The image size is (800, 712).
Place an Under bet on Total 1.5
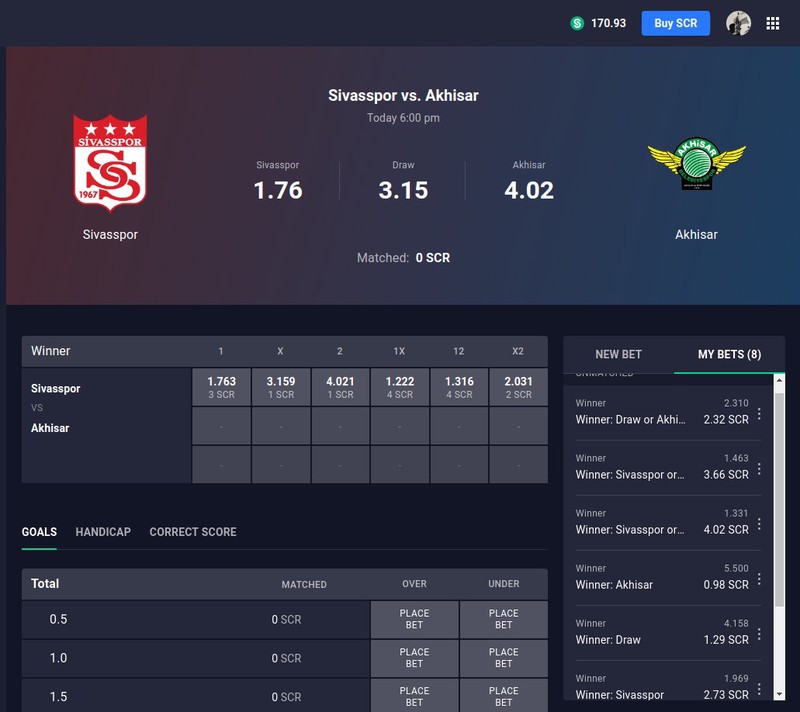[504, 696]
